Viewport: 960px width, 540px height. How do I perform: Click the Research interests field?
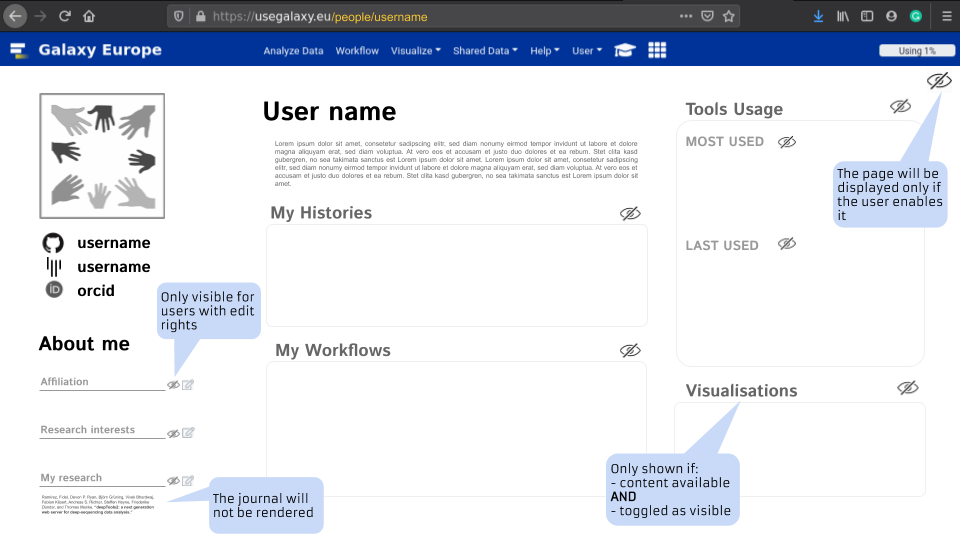[x=102, y=430]
